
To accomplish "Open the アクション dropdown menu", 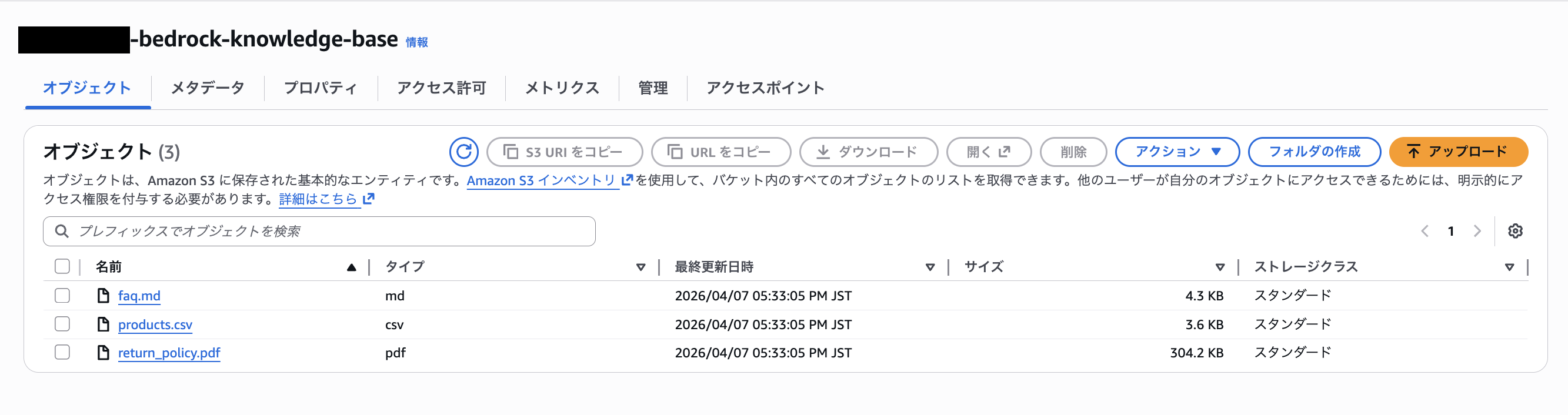I will [1177, 152].
